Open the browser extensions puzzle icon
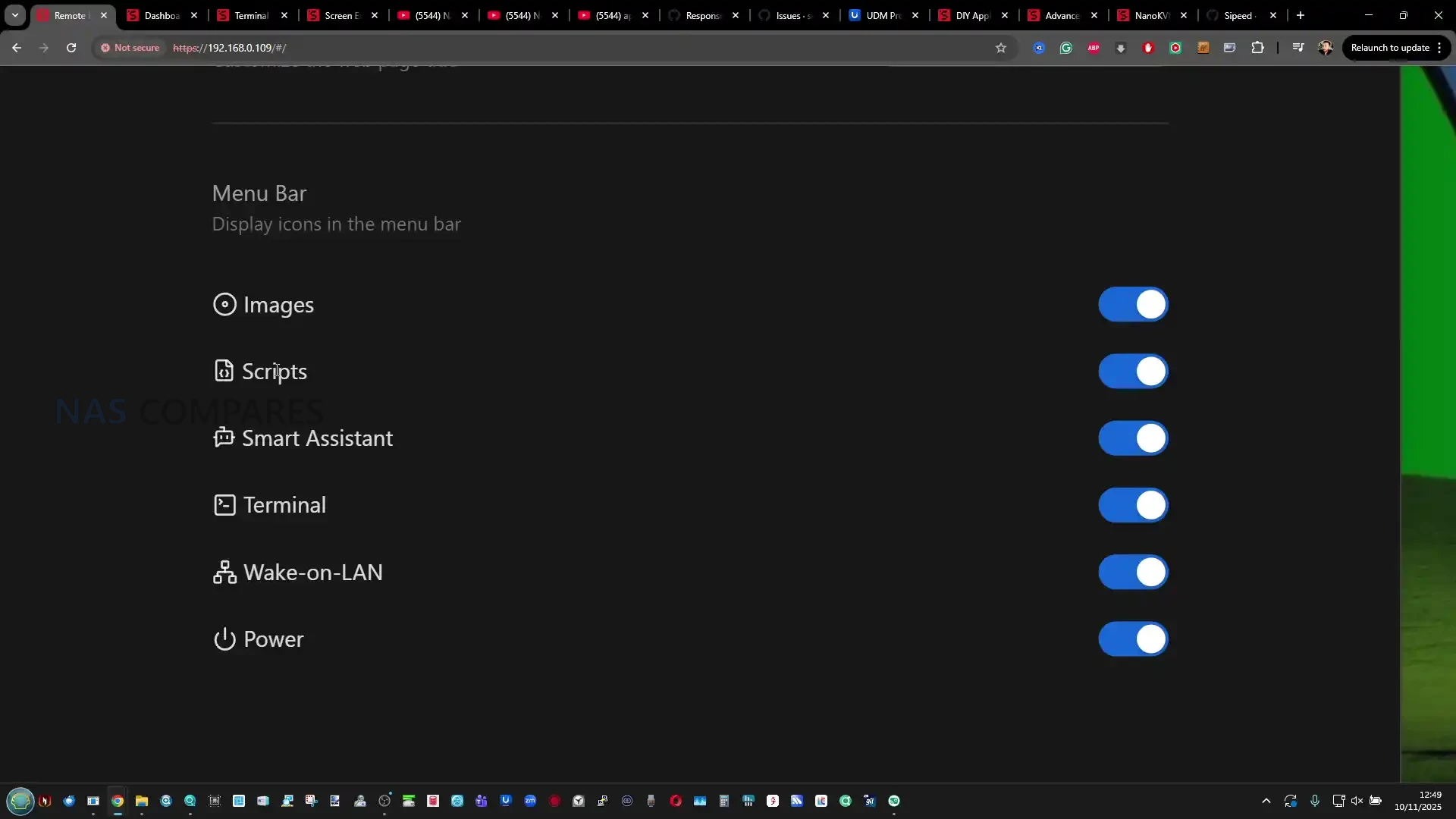 (1257, 48)
